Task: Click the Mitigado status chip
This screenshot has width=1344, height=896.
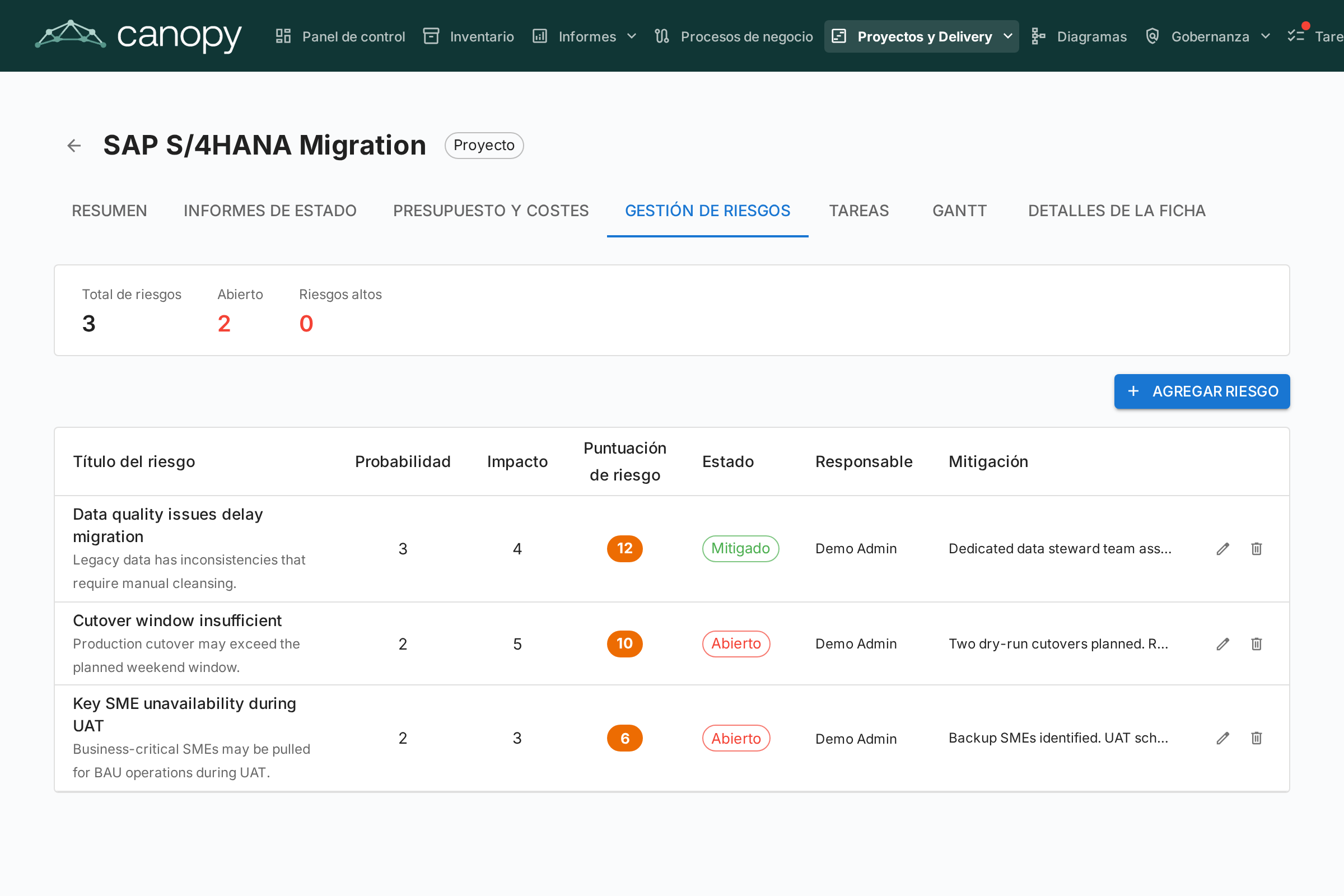Action: (x=740, y=549)
